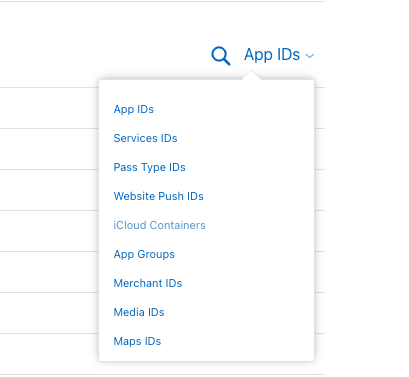Select the Pass Type IDs option
Screen dimensions: 409x377
(149, 167)
